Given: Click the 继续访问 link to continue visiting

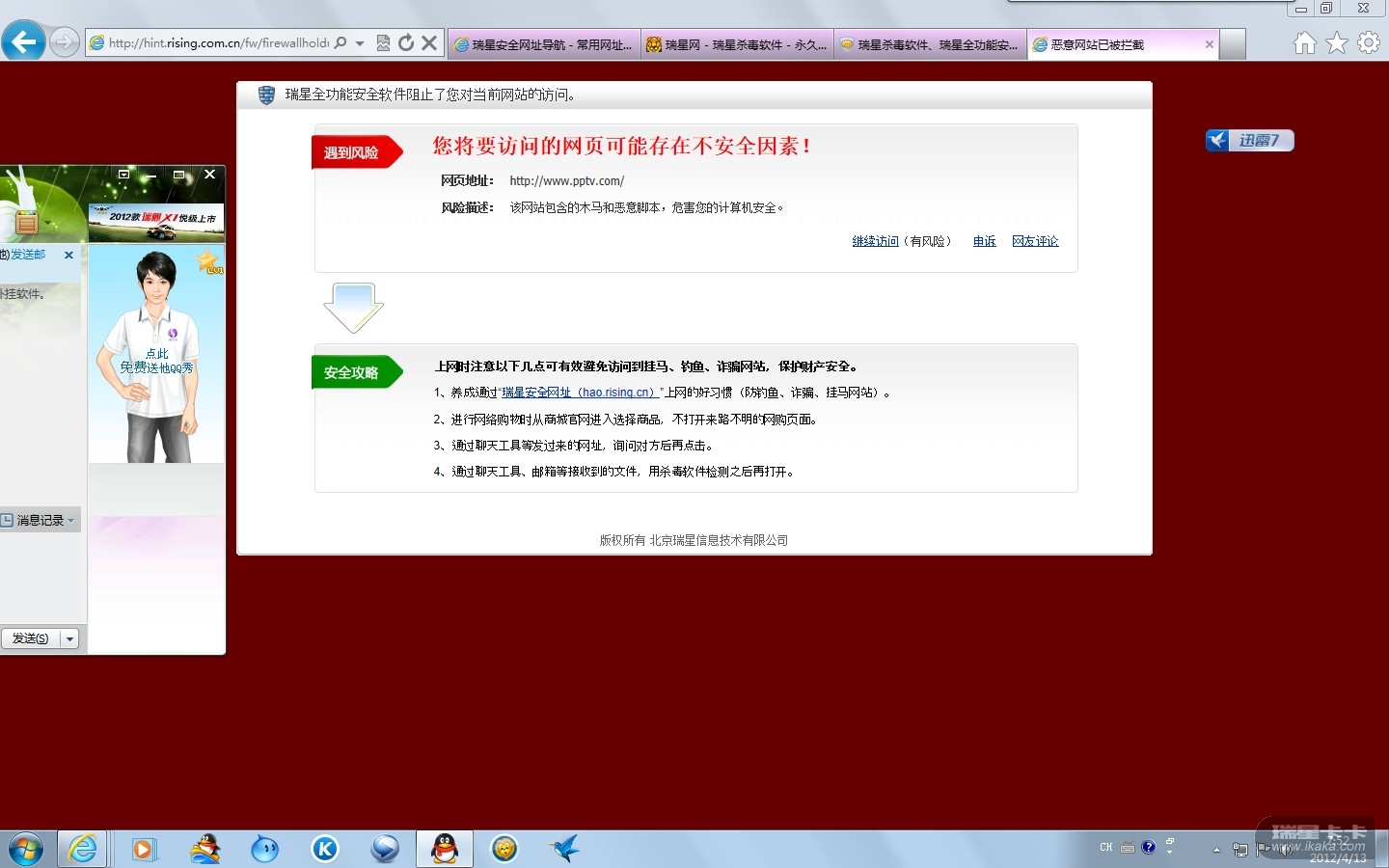Looking at the screenshot, I should tap(875, 241).
